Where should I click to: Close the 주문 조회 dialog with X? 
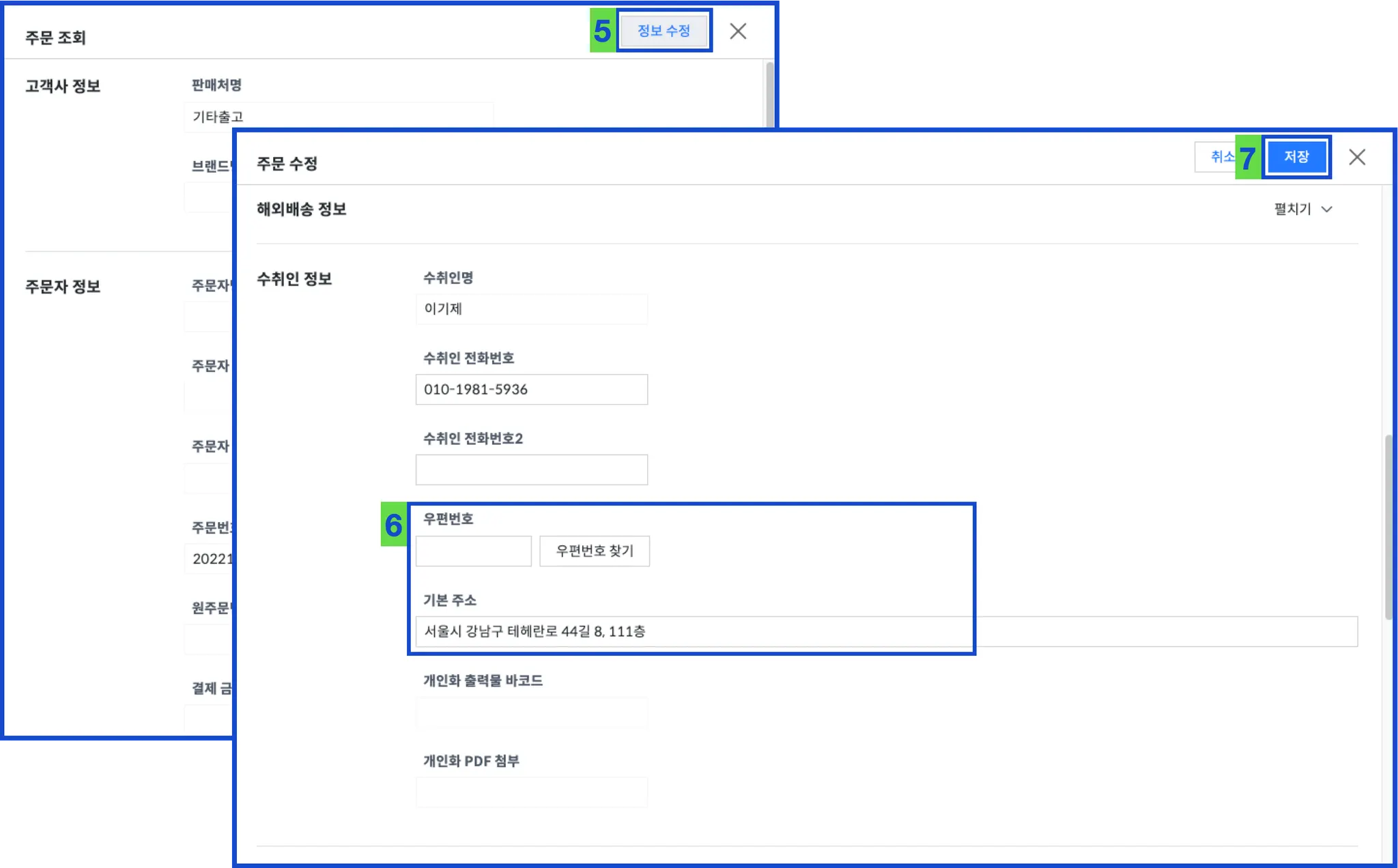[737, 31]
